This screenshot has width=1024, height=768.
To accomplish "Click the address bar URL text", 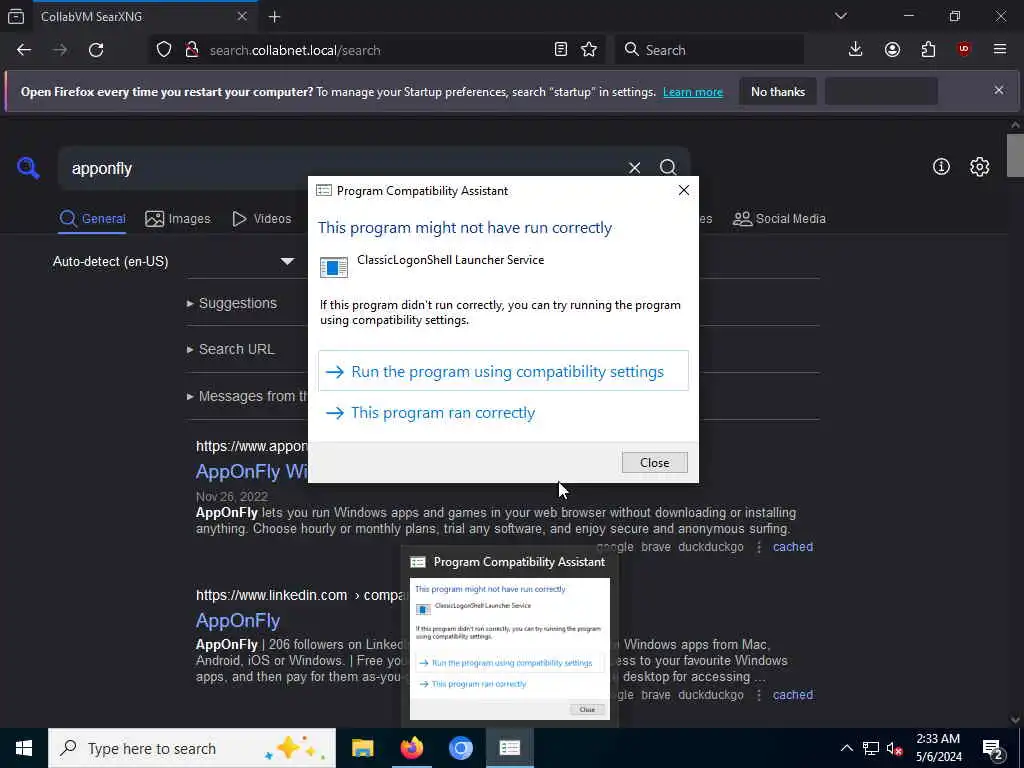I will click(295, 50).
